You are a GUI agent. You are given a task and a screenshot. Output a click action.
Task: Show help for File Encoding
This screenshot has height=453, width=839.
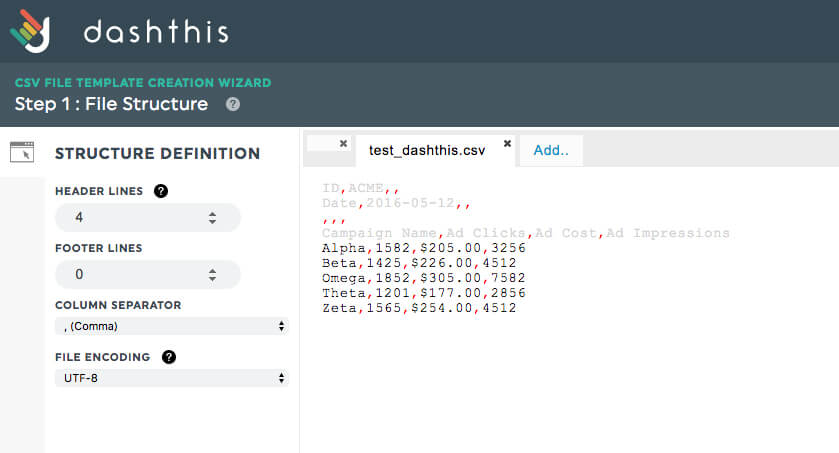click(169, 357)
